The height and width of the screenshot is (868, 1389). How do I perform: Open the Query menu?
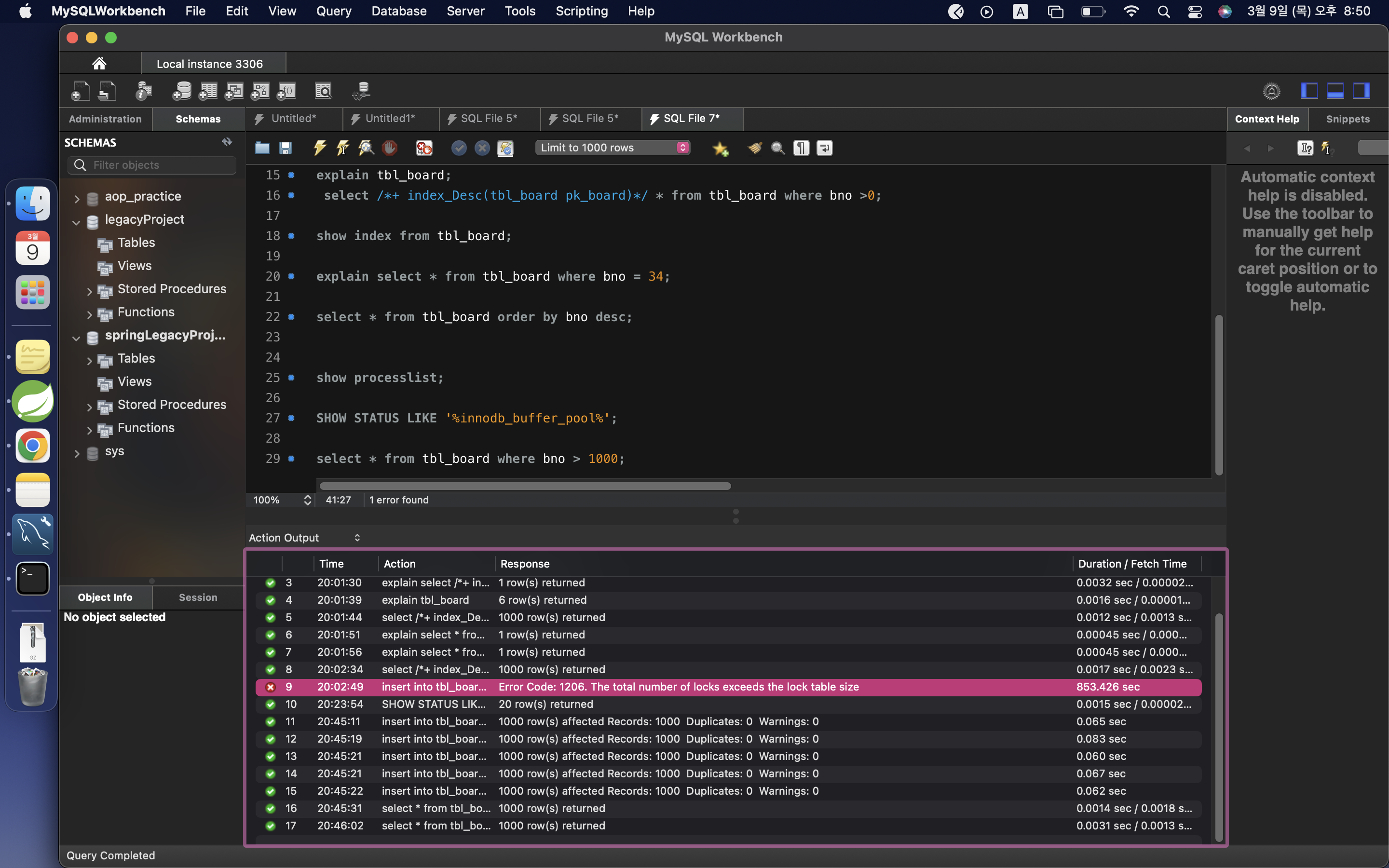click(333, 11)
